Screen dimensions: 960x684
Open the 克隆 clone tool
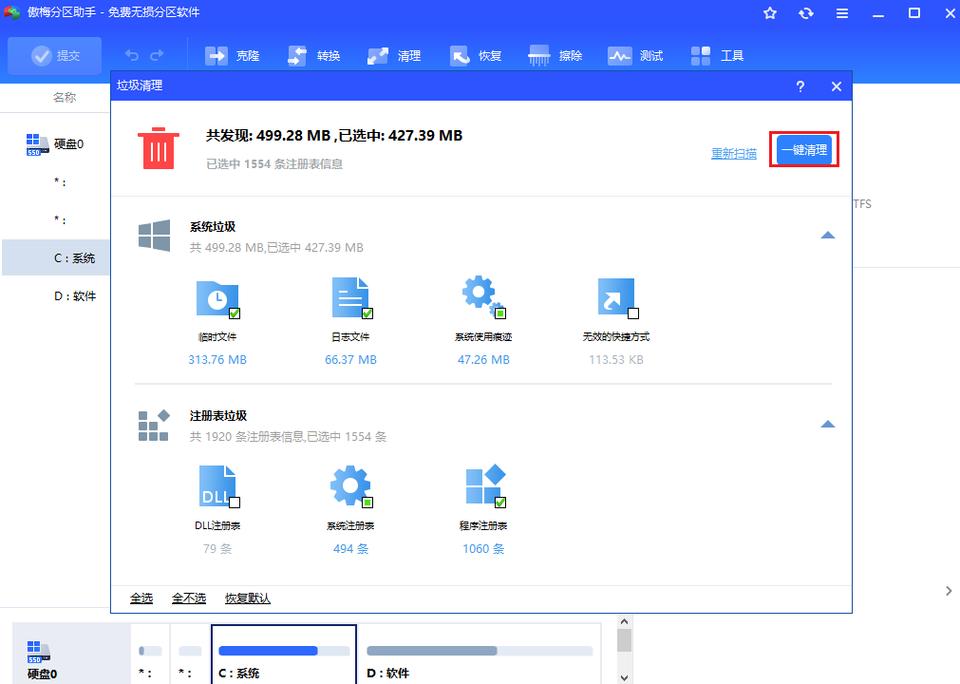coord(232,56)
